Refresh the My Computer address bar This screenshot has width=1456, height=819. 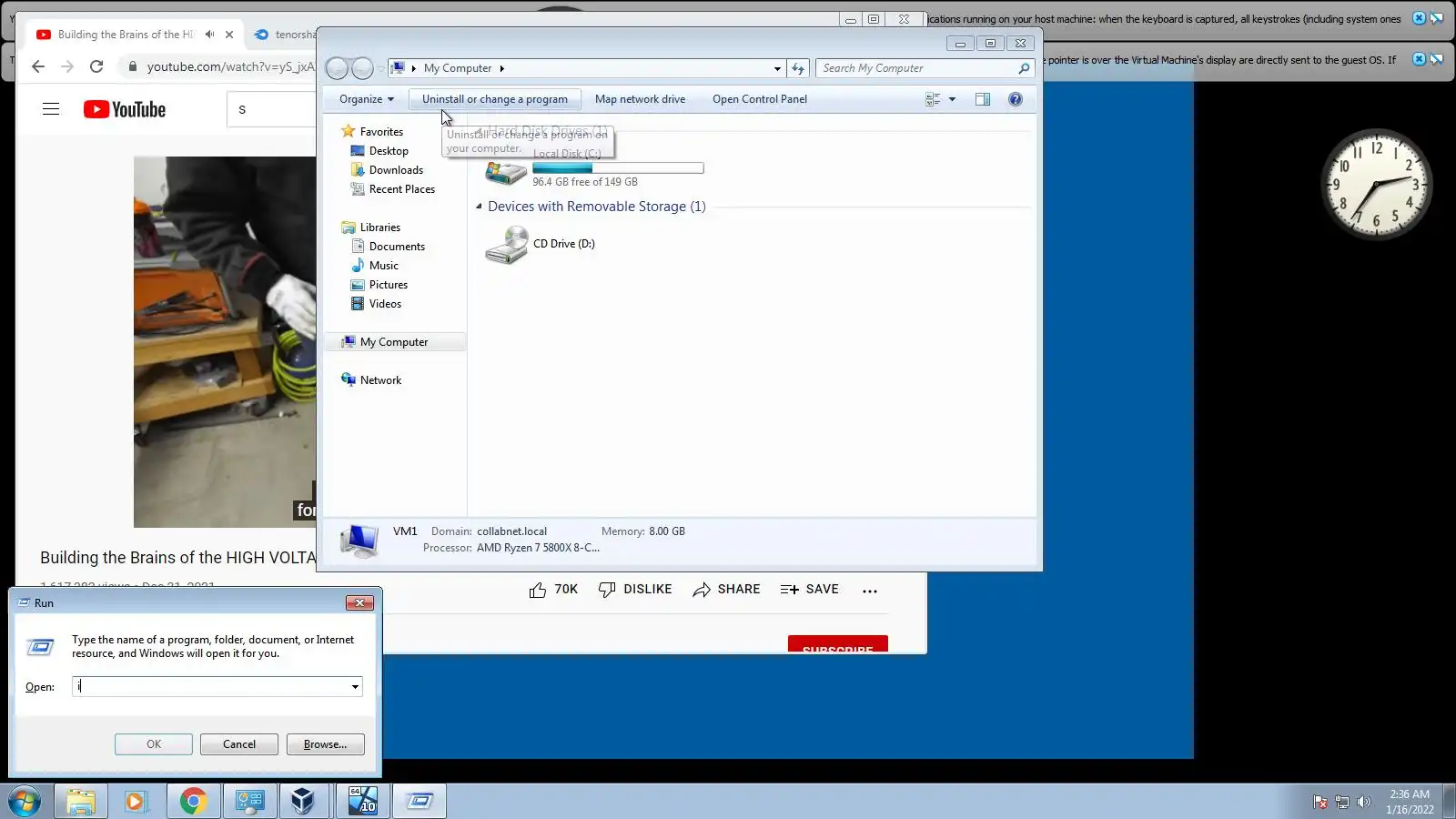click(x=798, y=68)
